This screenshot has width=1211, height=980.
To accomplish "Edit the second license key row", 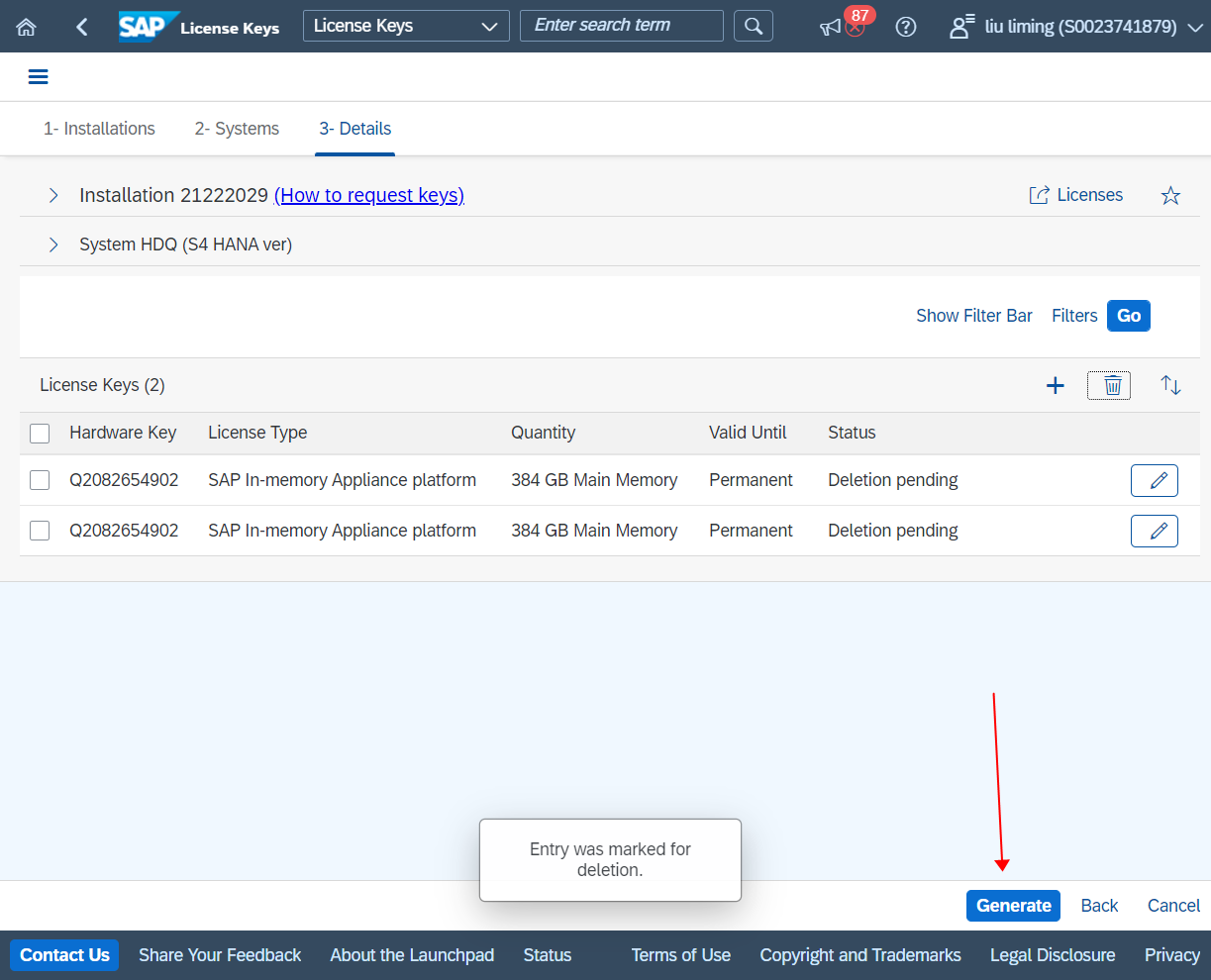I will pyautogui.click(x=1155, y=531).
